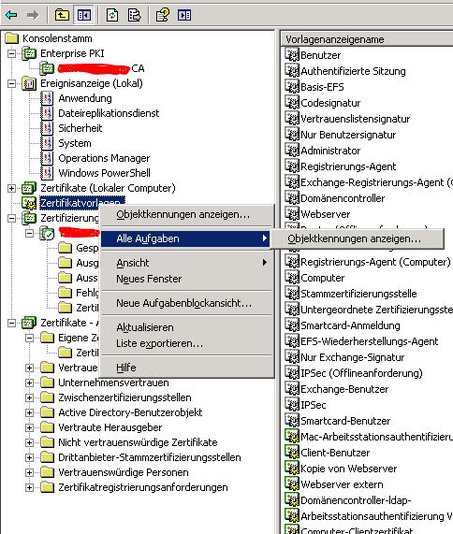Expand Zertifikate (Lokaler Computer) node
The width and height of the screenshot is (453, 534).
(x=12, y=188)
